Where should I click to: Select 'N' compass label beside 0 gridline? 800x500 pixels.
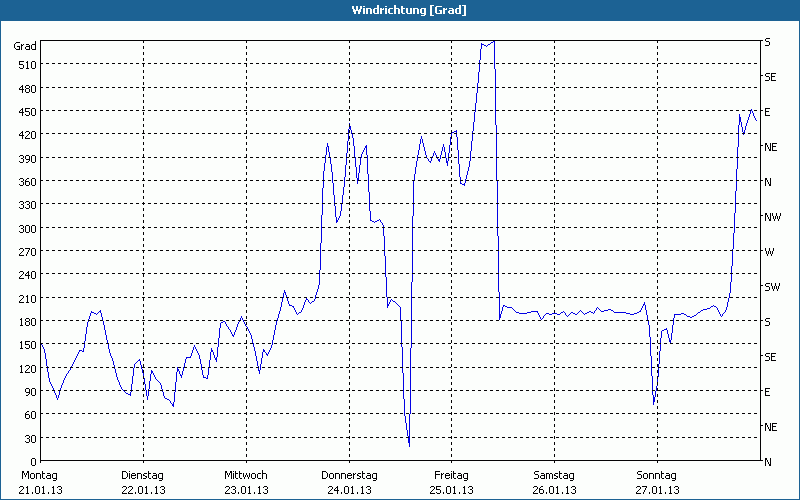tap(767, 462)
